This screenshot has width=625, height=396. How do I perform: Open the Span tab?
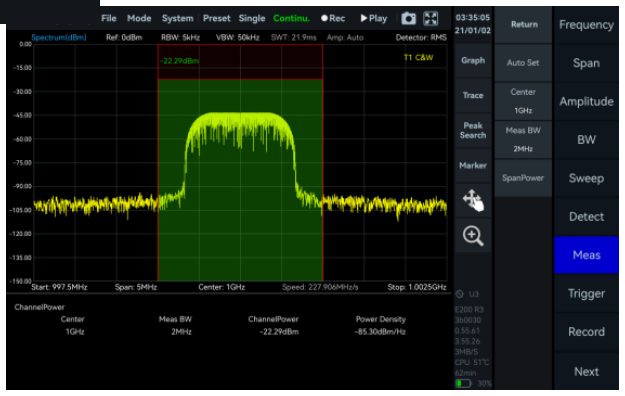[x=586, y=63]
